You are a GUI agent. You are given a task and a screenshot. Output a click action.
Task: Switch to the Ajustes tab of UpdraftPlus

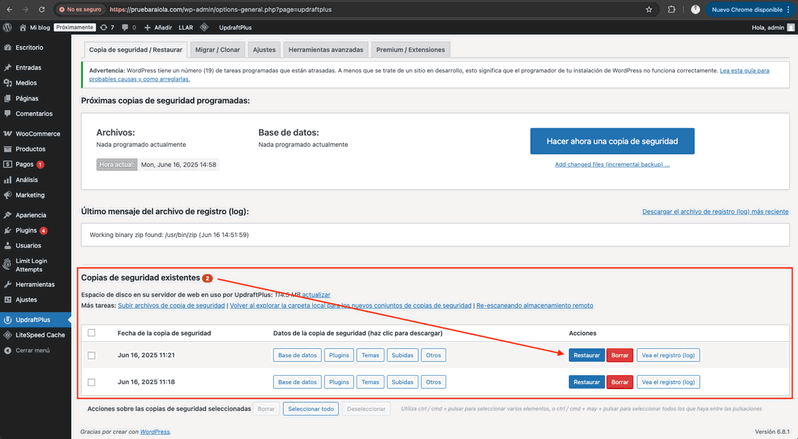264,49
